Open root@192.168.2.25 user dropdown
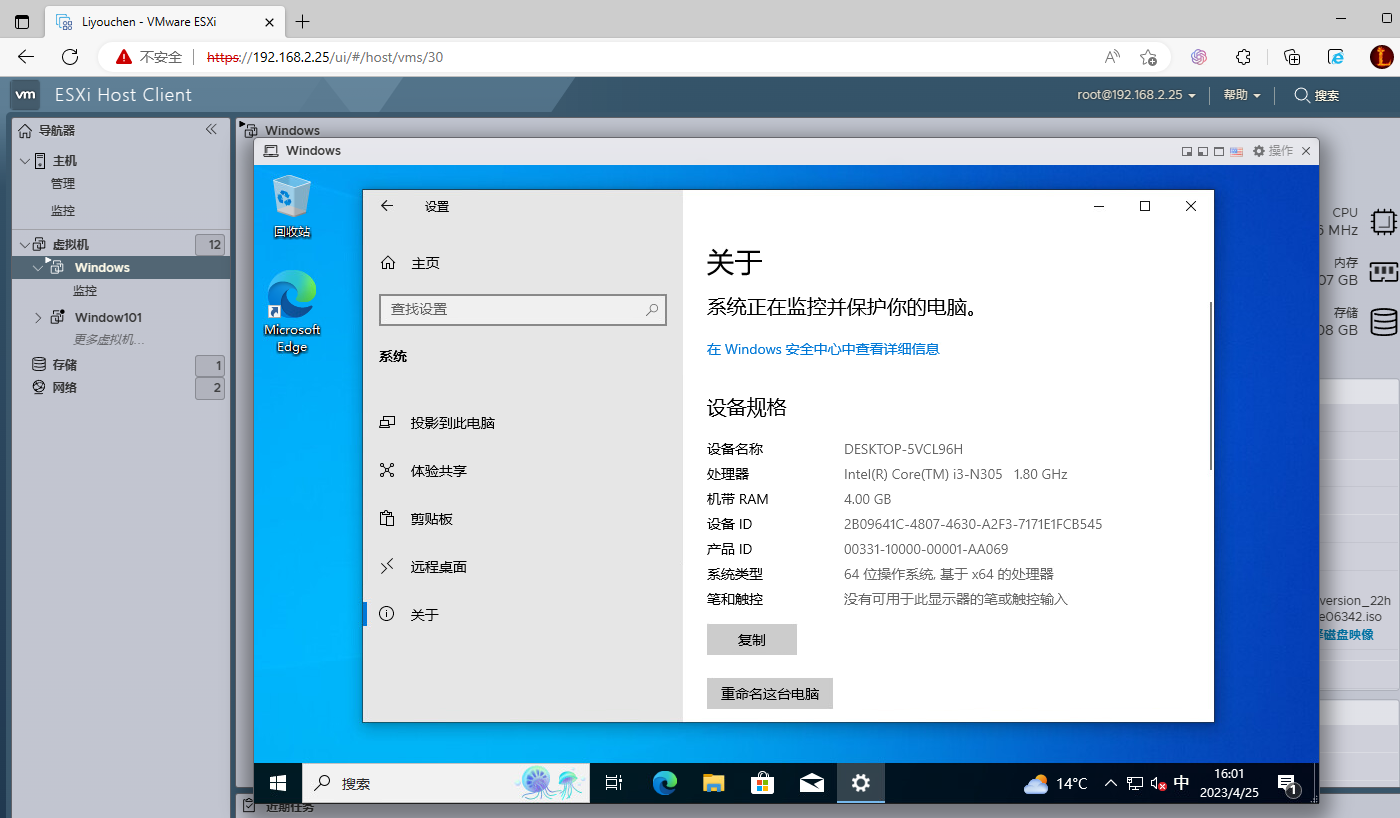 pos(1137,95)
